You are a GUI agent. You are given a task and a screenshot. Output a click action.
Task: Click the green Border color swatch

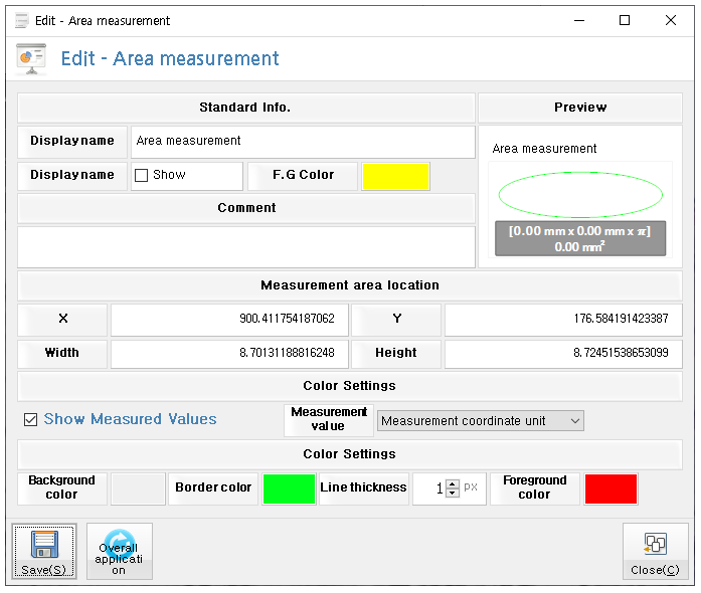pos(289,488)
